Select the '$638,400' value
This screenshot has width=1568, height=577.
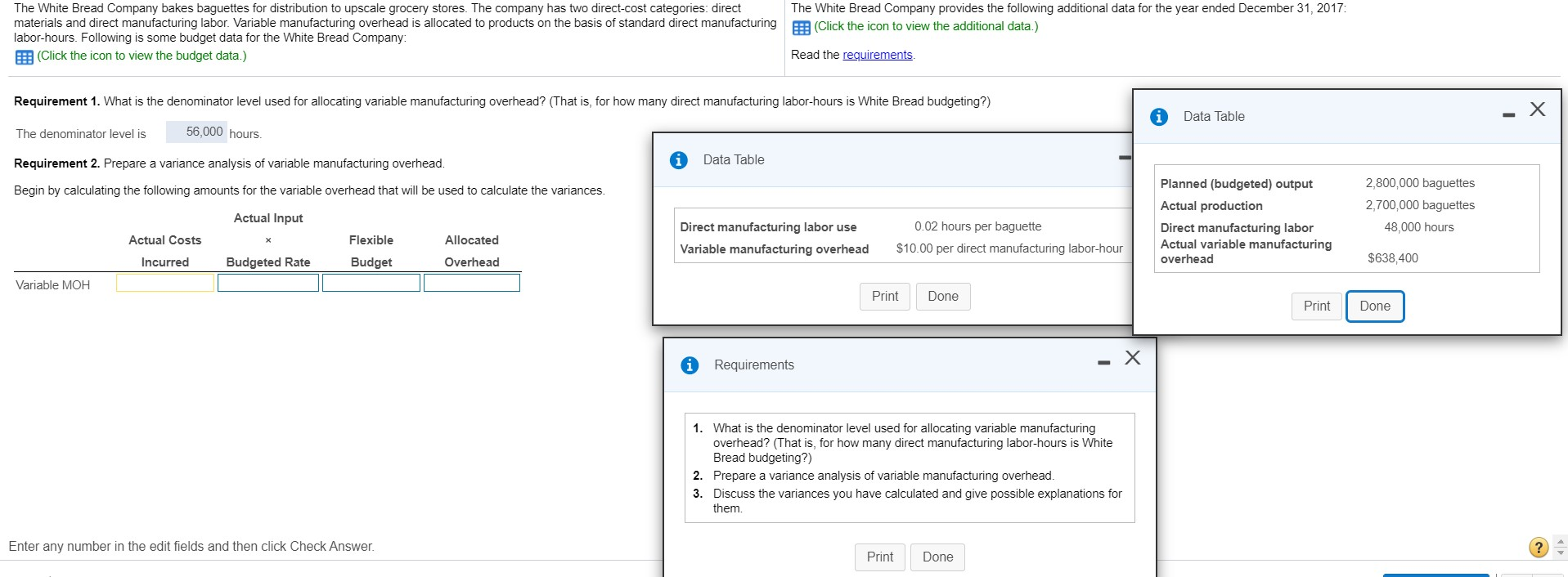pyautogui.click(x=1393, y=258)
